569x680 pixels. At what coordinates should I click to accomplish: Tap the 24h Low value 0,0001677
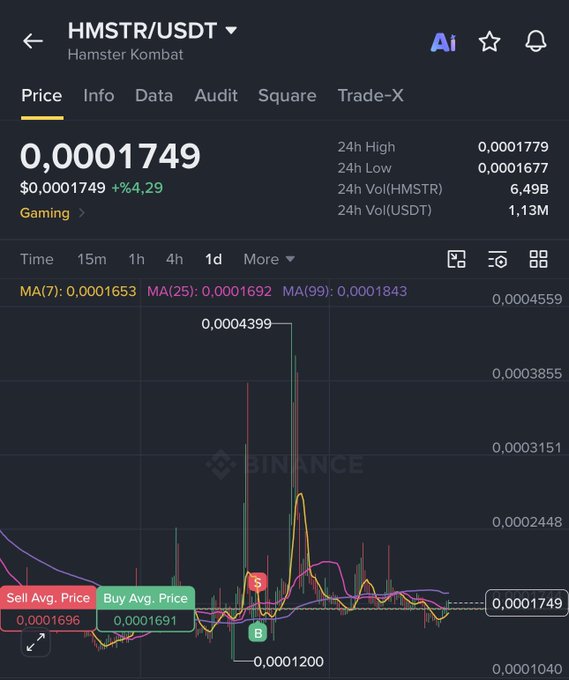tap(513, 168)
